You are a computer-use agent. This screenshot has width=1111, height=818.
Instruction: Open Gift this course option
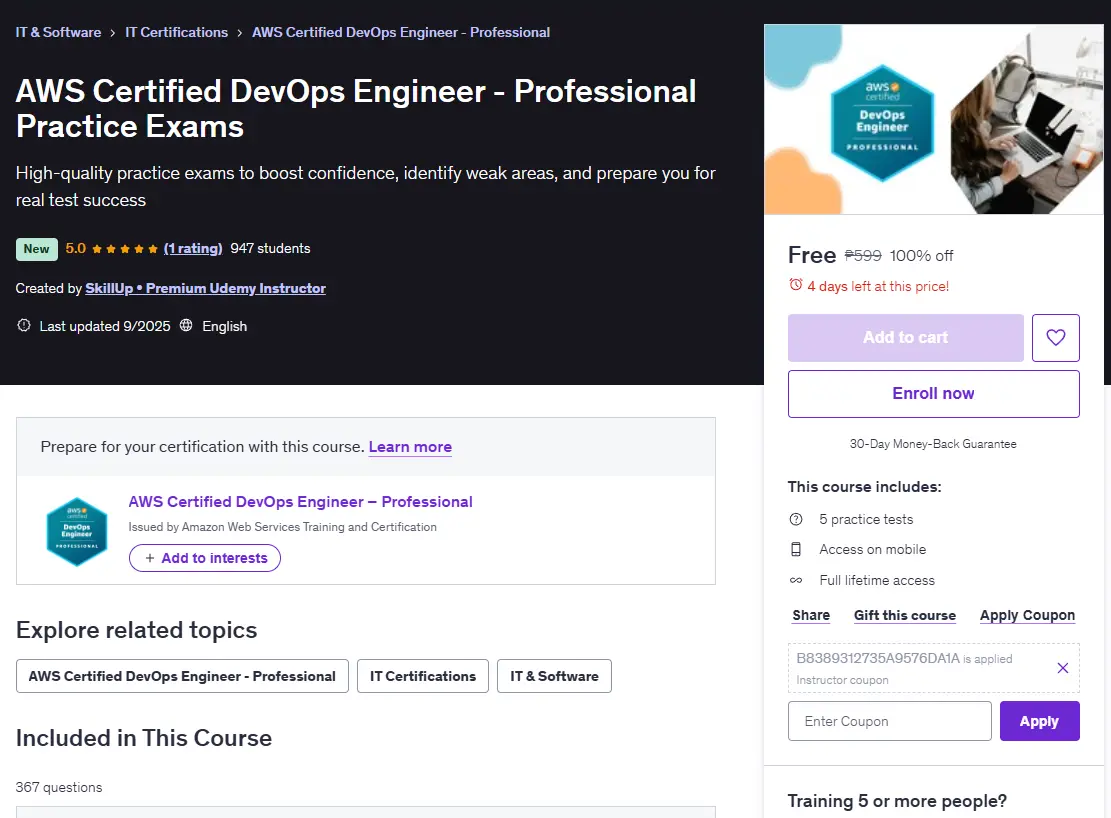coord(905,615)
